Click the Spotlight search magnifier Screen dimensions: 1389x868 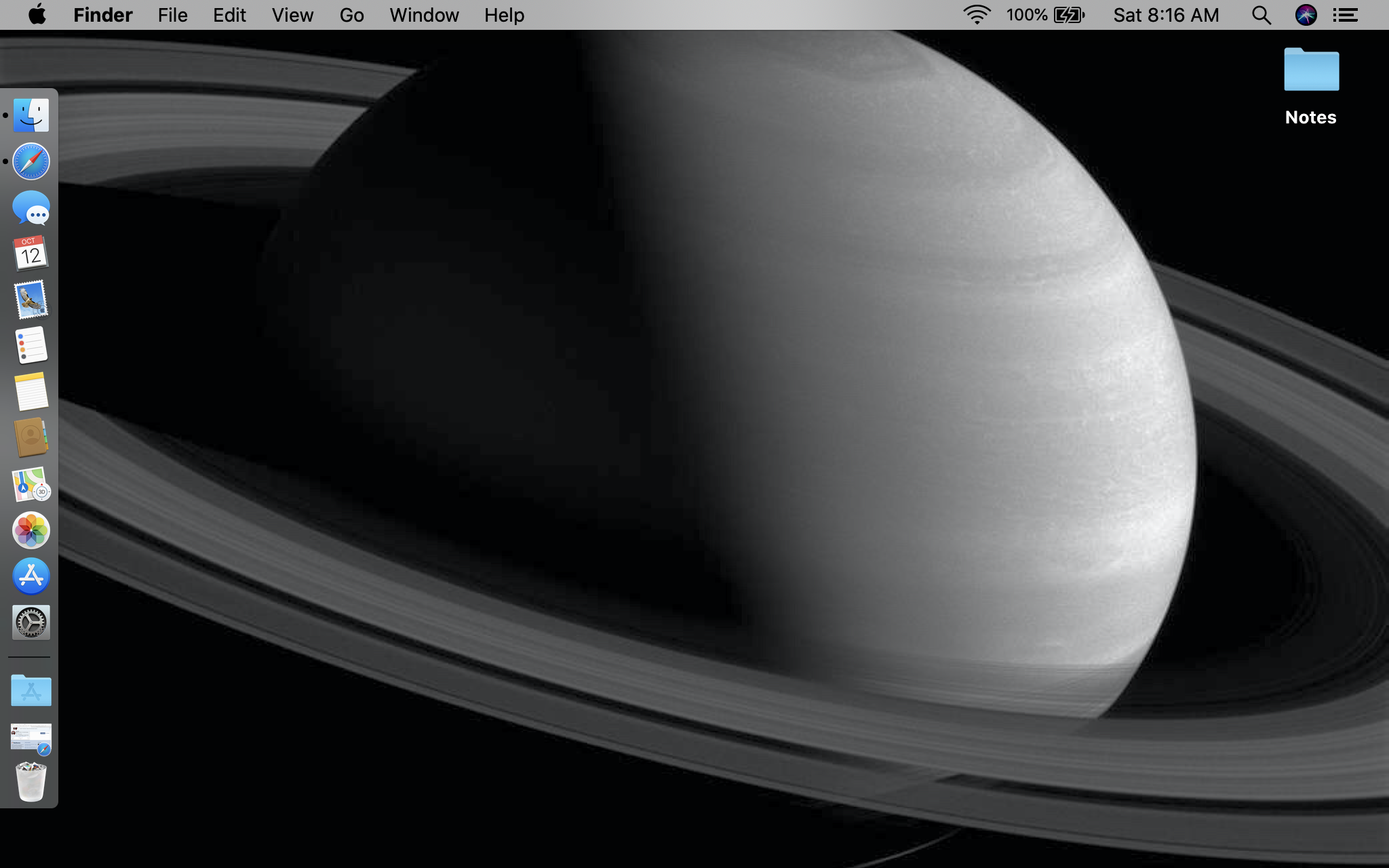point(1261,14)
